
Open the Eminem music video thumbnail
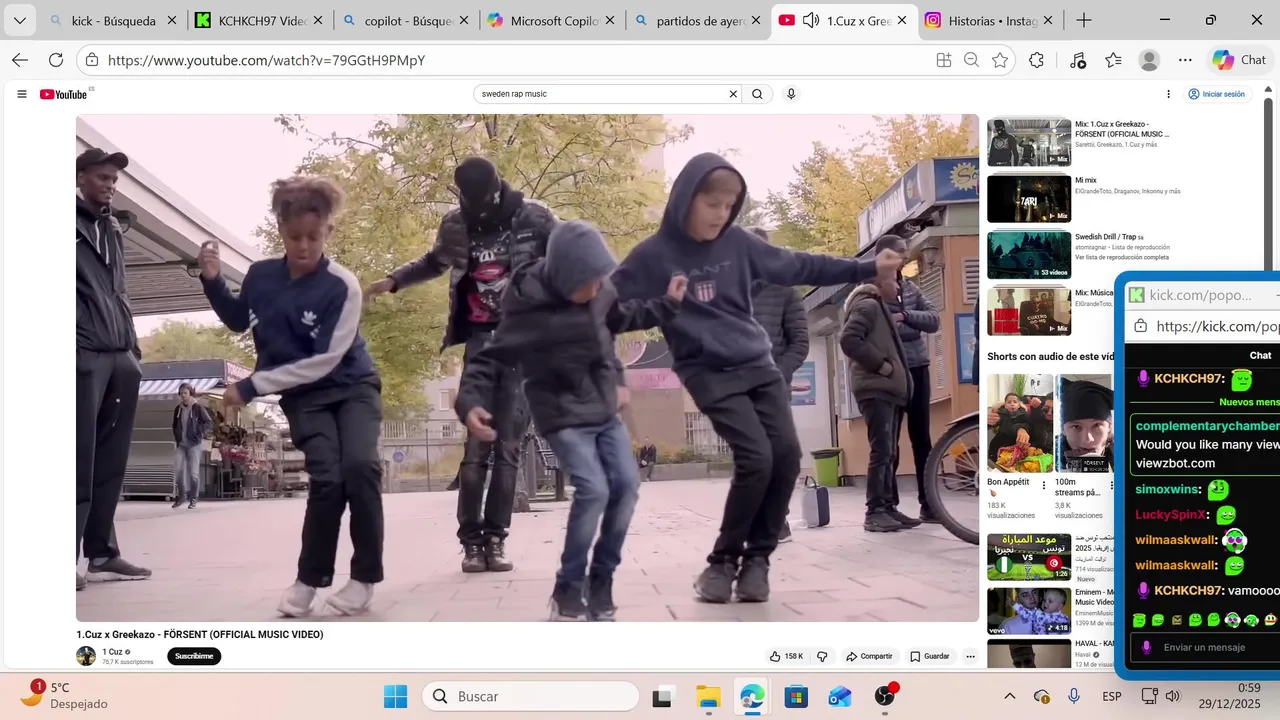(1029, 611)
